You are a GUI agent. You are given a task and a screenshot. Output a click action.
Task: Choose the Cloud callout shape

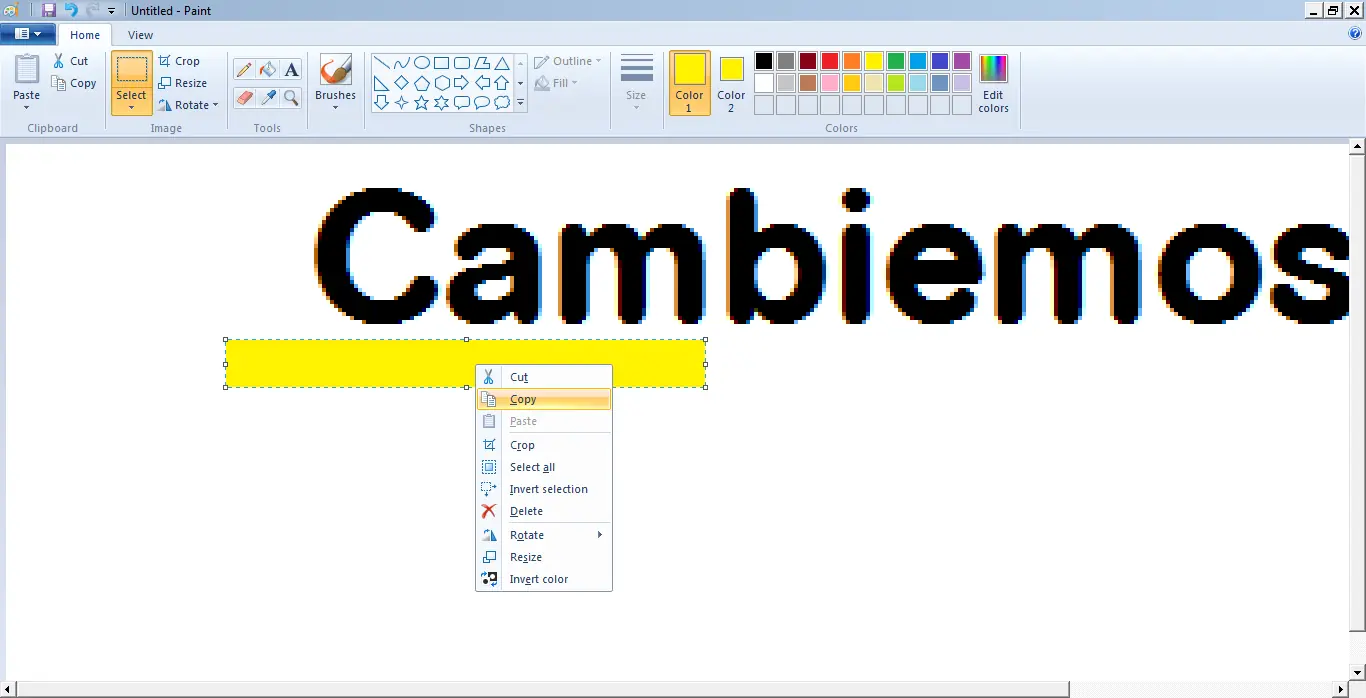pos(501,102)
